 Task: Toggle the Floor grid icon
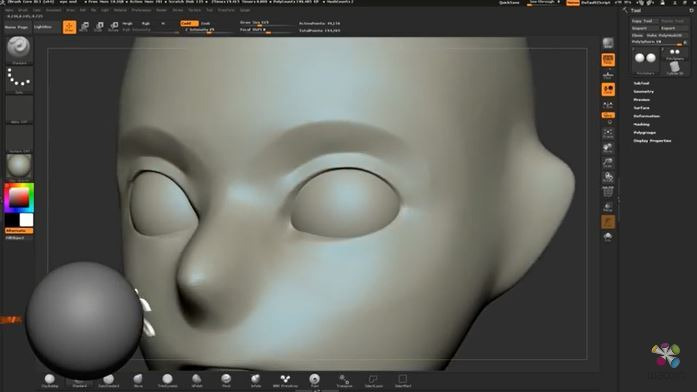pos(608,75)
